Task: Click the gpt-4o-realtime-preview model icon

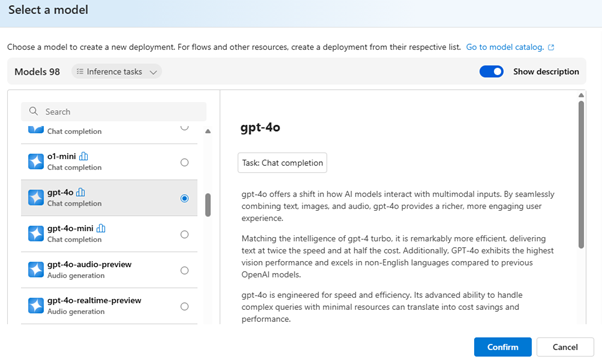Action: tap(36, 306)
